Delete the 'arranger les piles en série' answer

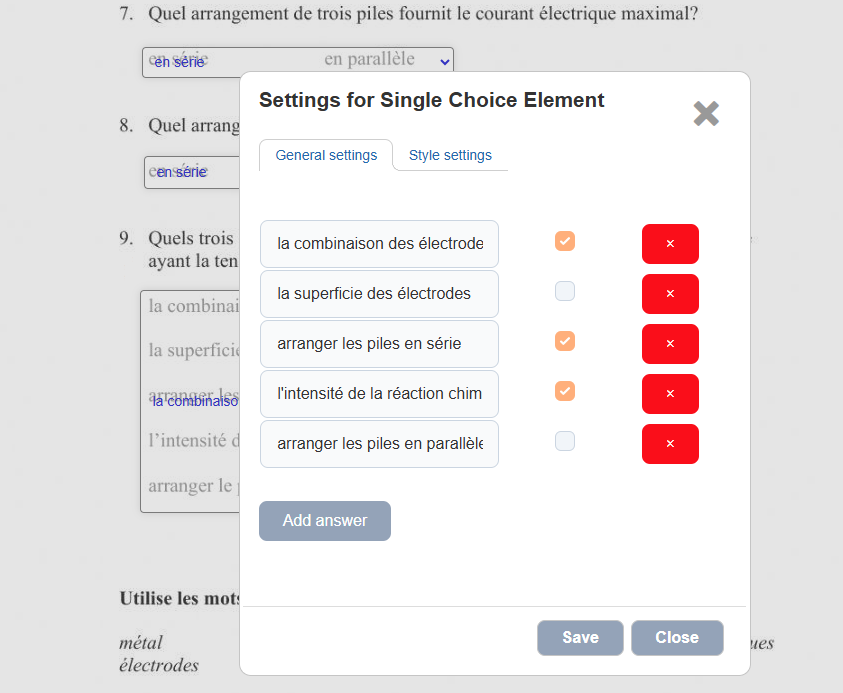click(670, 344)
